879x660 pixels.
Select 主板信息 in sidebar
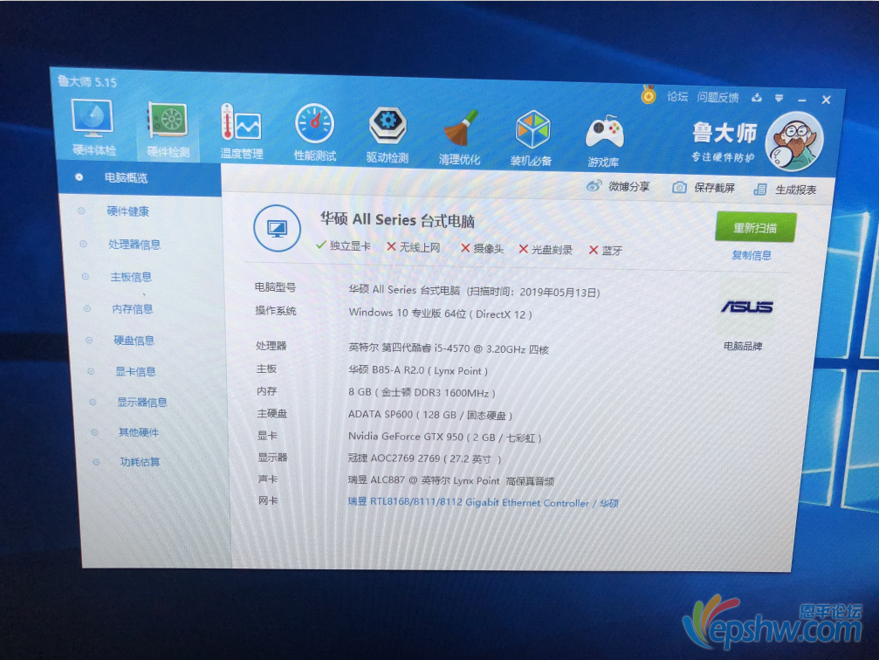tap(131, 276)
